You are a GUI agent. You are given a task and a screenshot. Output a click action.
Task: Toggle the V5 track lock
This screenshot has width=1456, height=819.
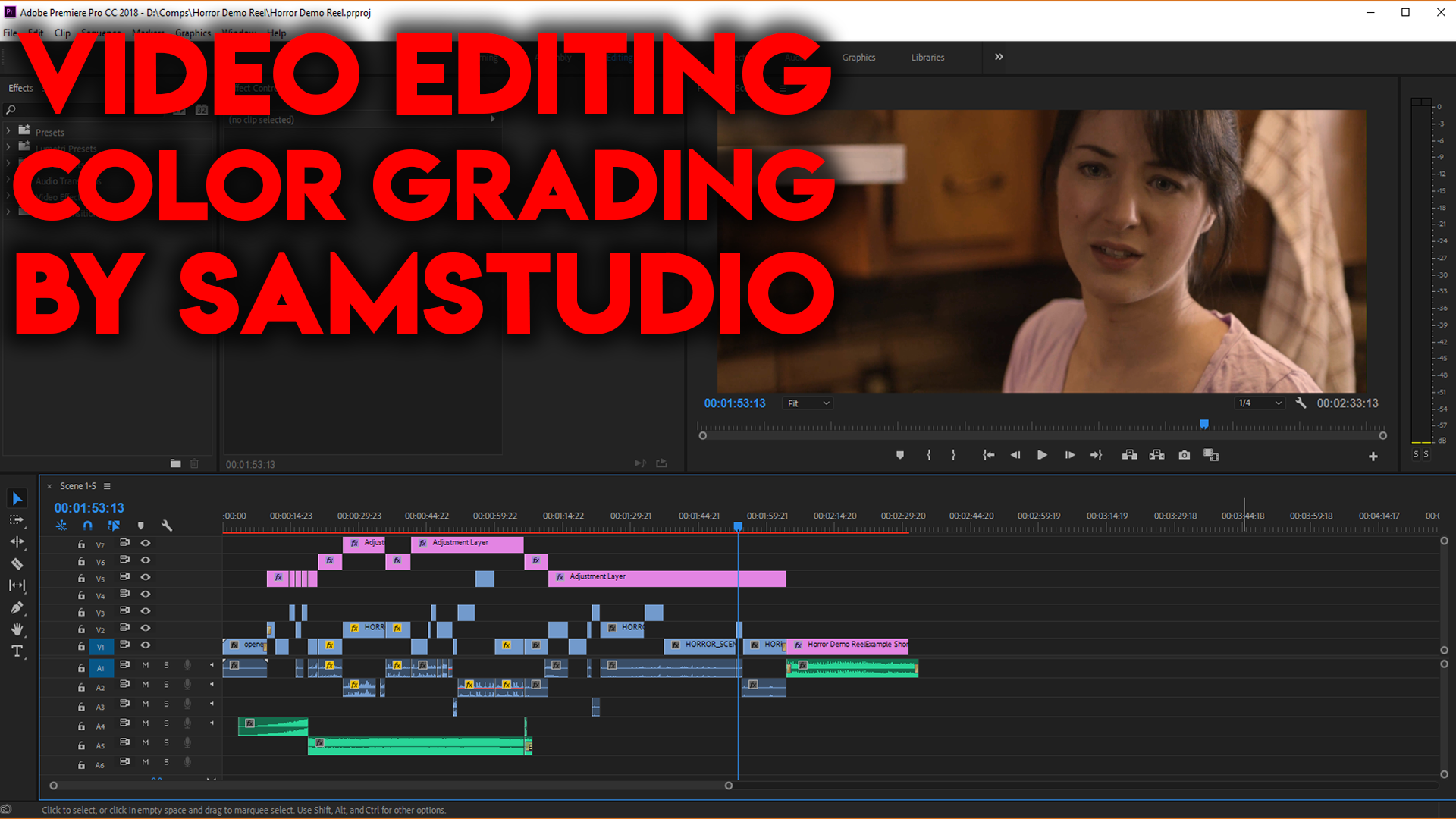click(x=81, y=579)
